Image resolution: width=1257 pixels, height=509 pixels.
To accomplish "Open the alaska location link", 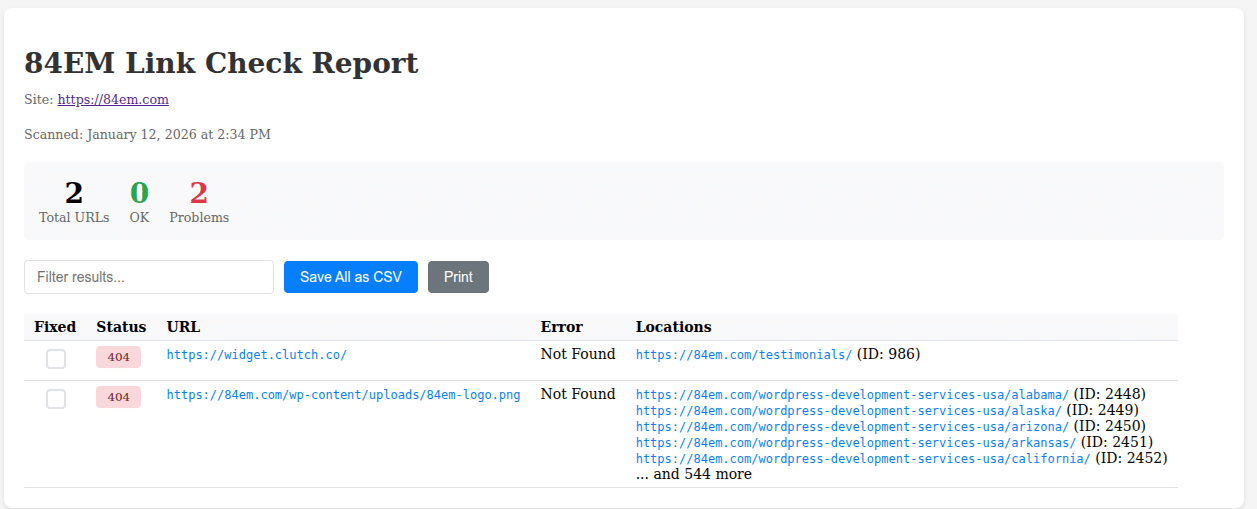I will click(x=849, y=411).
